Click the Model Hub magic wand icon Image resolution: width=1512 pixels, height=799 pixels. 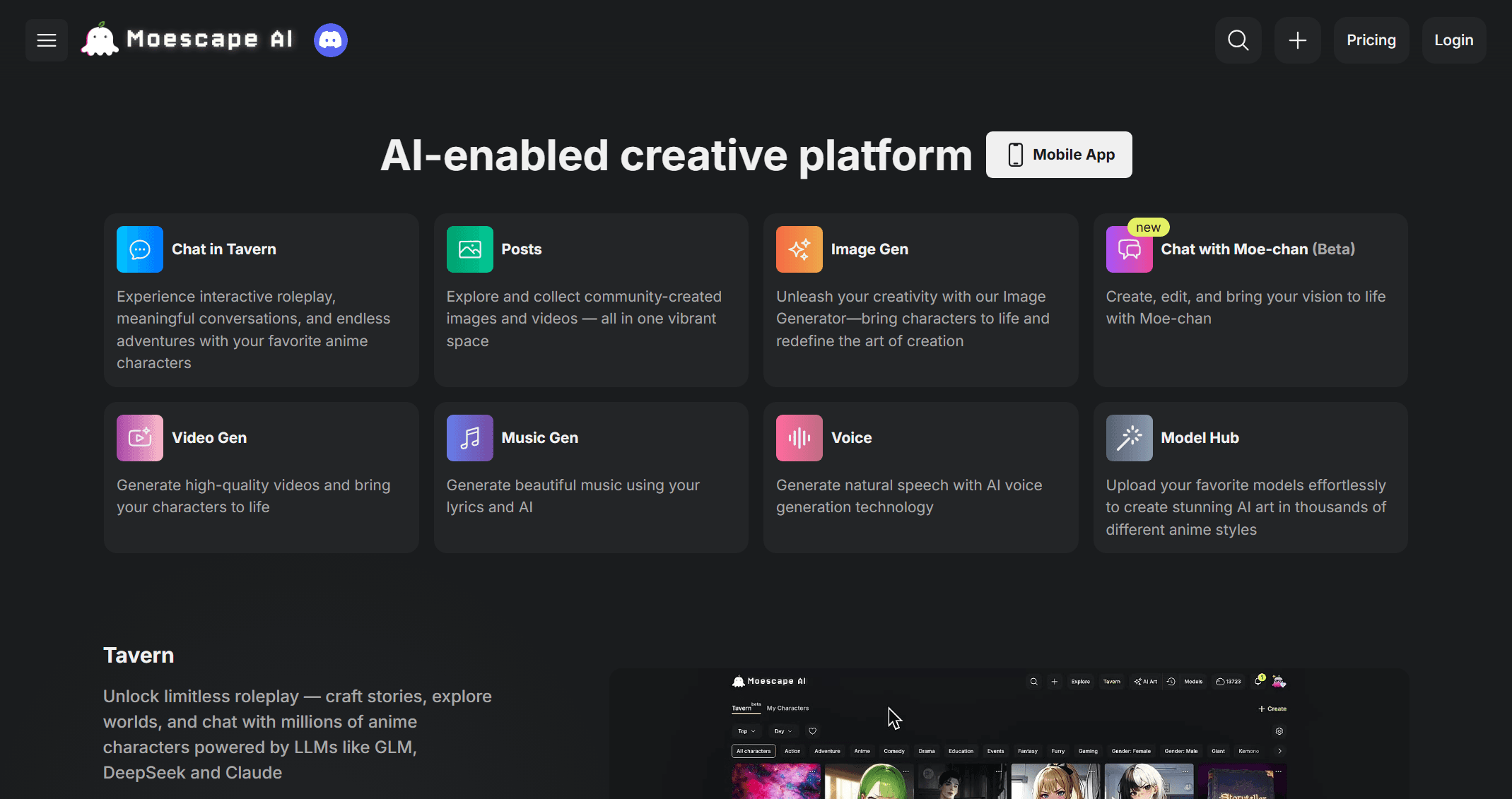[1129, 438]
